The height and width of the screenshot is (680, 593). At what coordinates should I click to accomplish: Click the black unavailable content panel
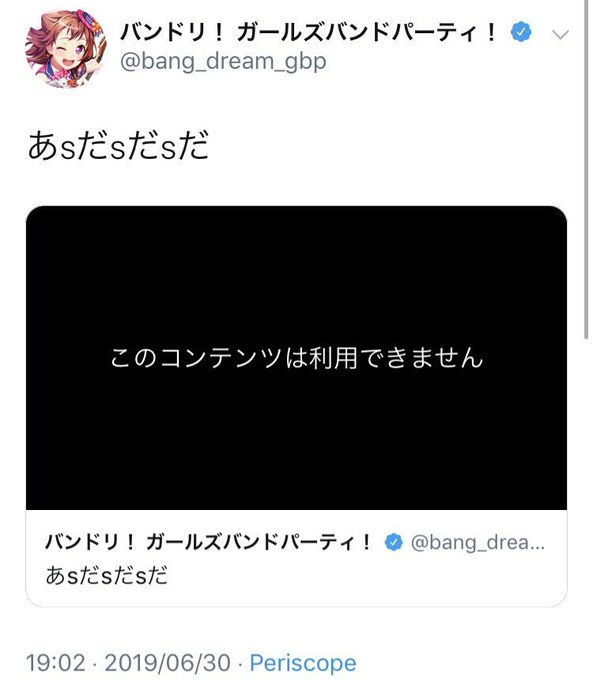tap(296, 358)
